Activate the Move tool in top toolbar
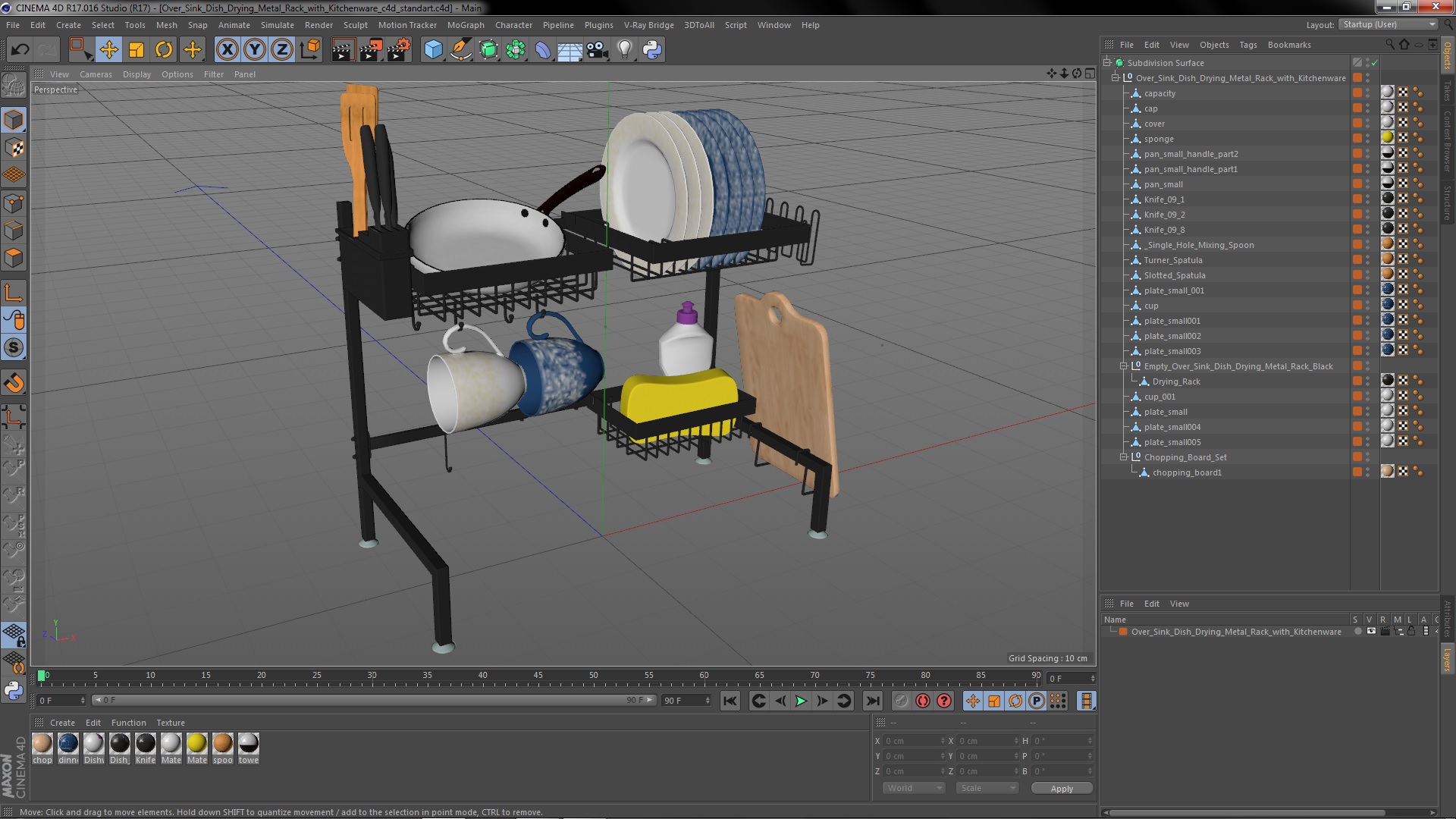Screen dimensions: 1456x819 (x=108, y=50)
